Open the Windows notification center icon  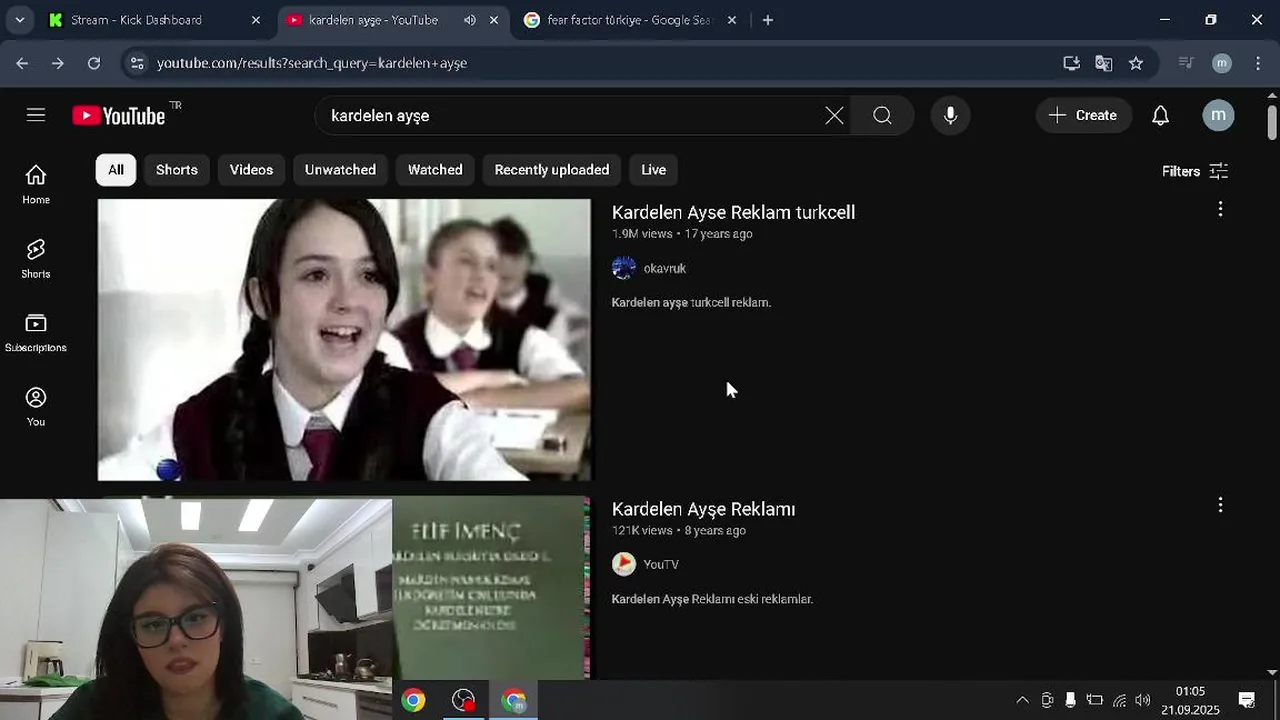click(1247, 700)
